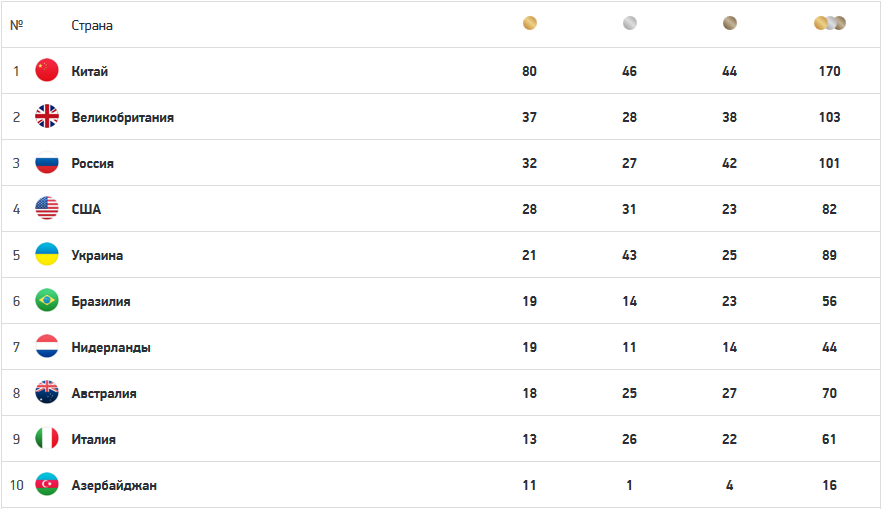
Task: Click the total medals column header
Action: (x=829, y=24)
